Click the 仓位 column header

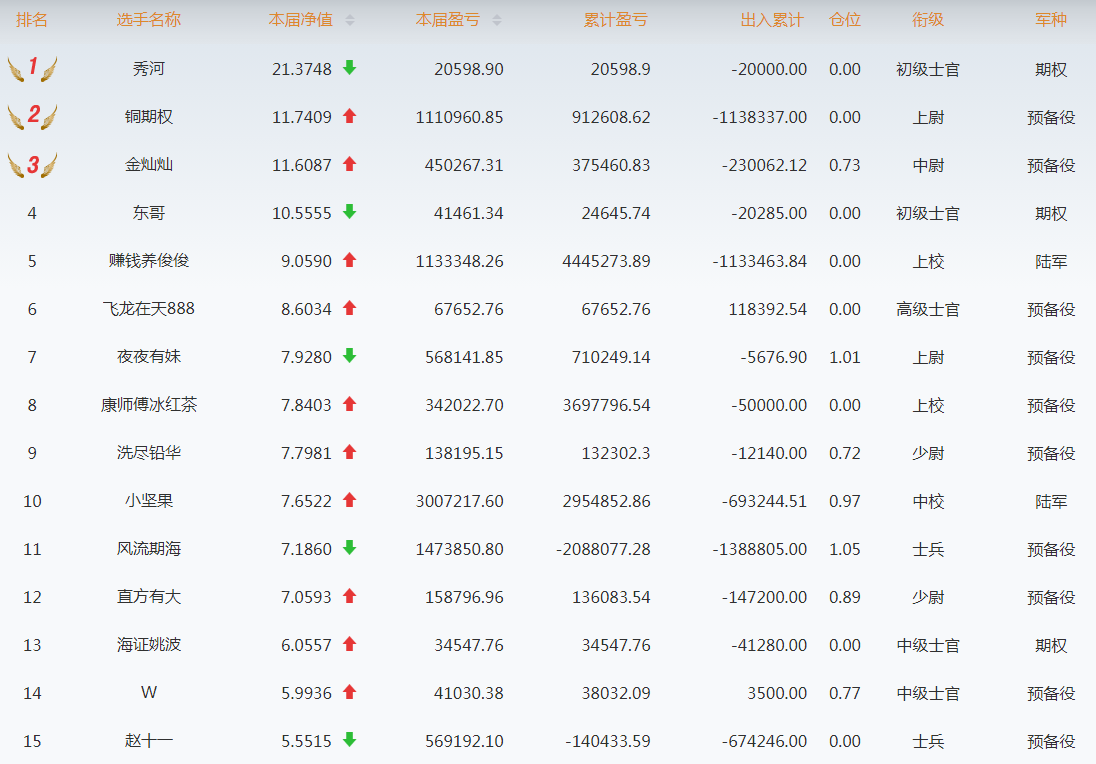coord(845,20)
